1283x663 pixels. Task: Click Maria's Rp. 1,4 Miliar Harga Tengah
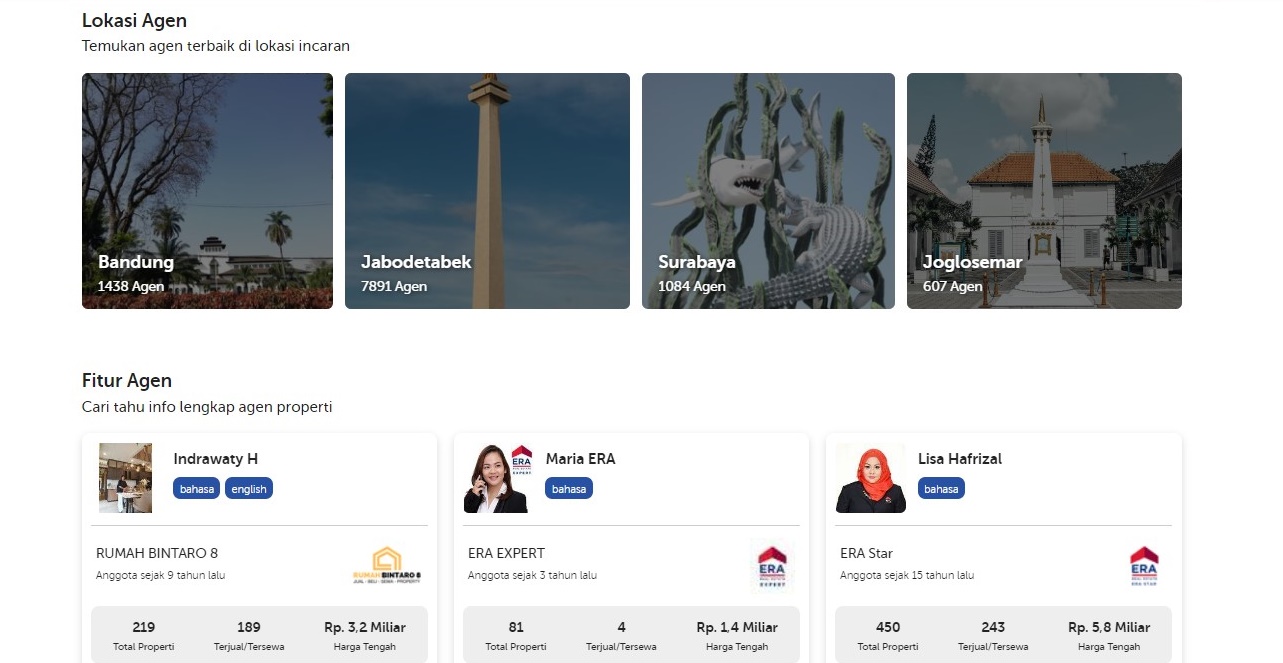point(737,635)
